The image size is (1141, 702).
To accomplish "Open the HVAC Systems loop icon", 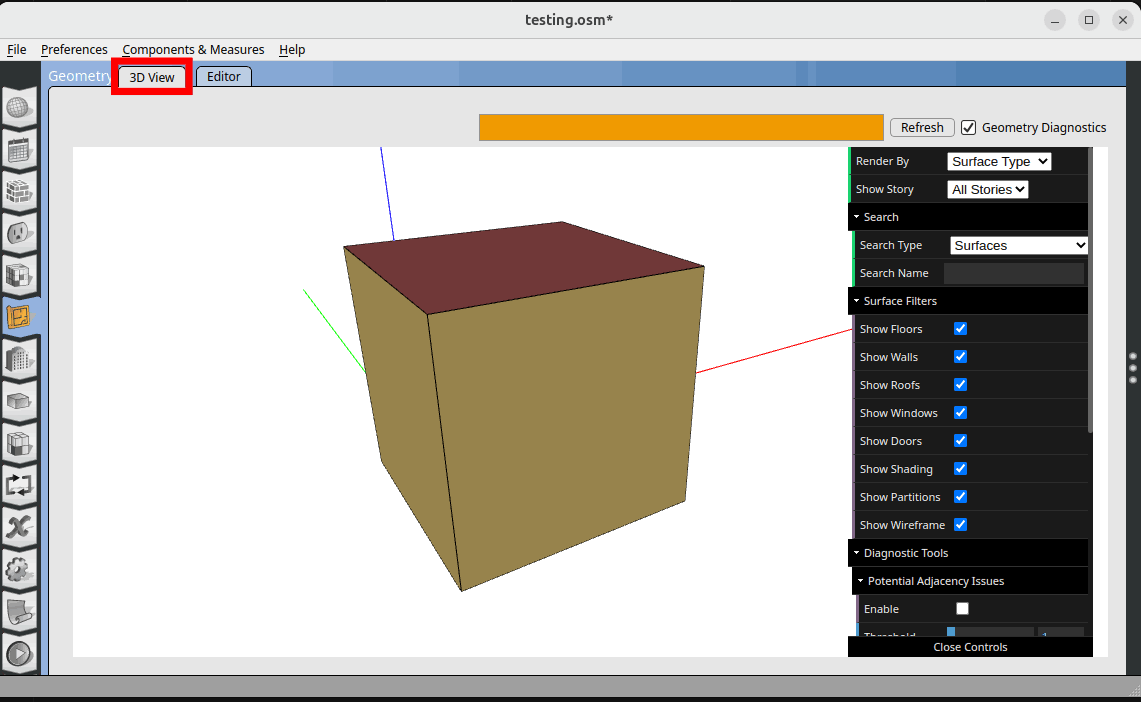I will pos(20,486).
